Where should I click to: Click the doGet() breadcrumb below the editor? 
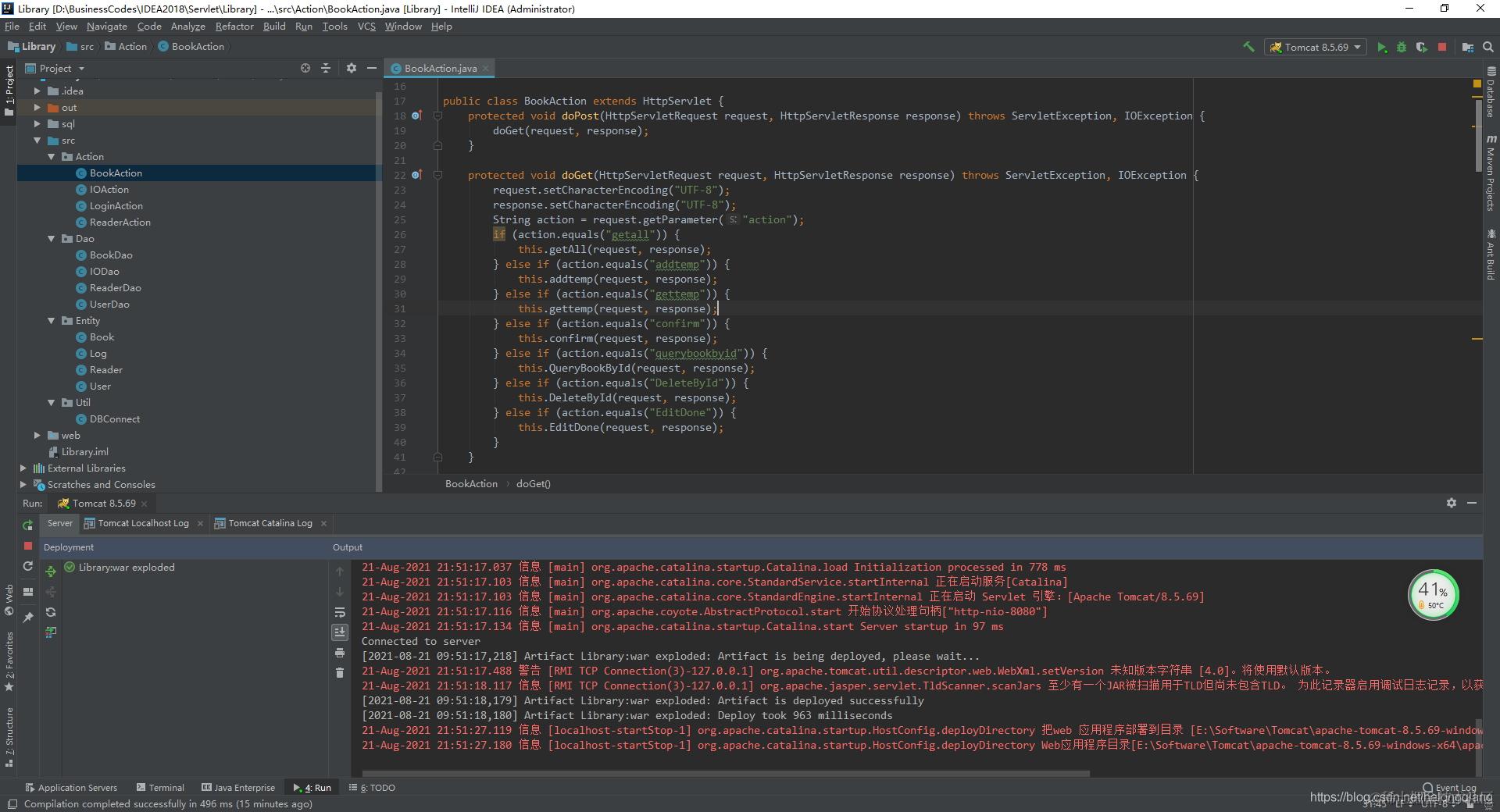(x=534, y=484)
